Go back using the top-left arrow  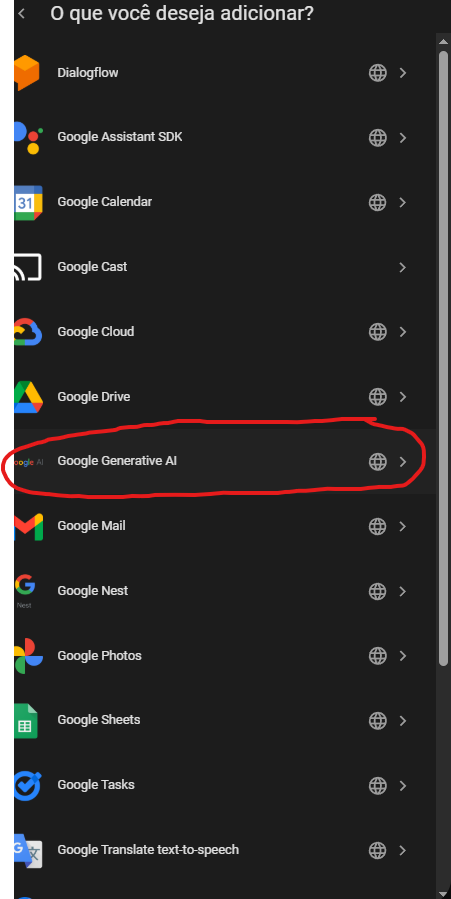pos(22,13)
